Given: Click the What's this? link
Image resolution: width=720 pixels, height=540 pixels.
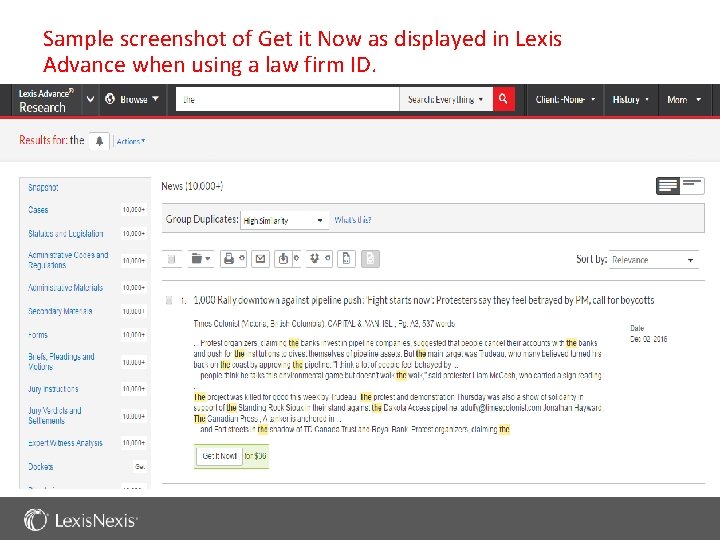Looking at the screenshot, I should pos(353,220).
